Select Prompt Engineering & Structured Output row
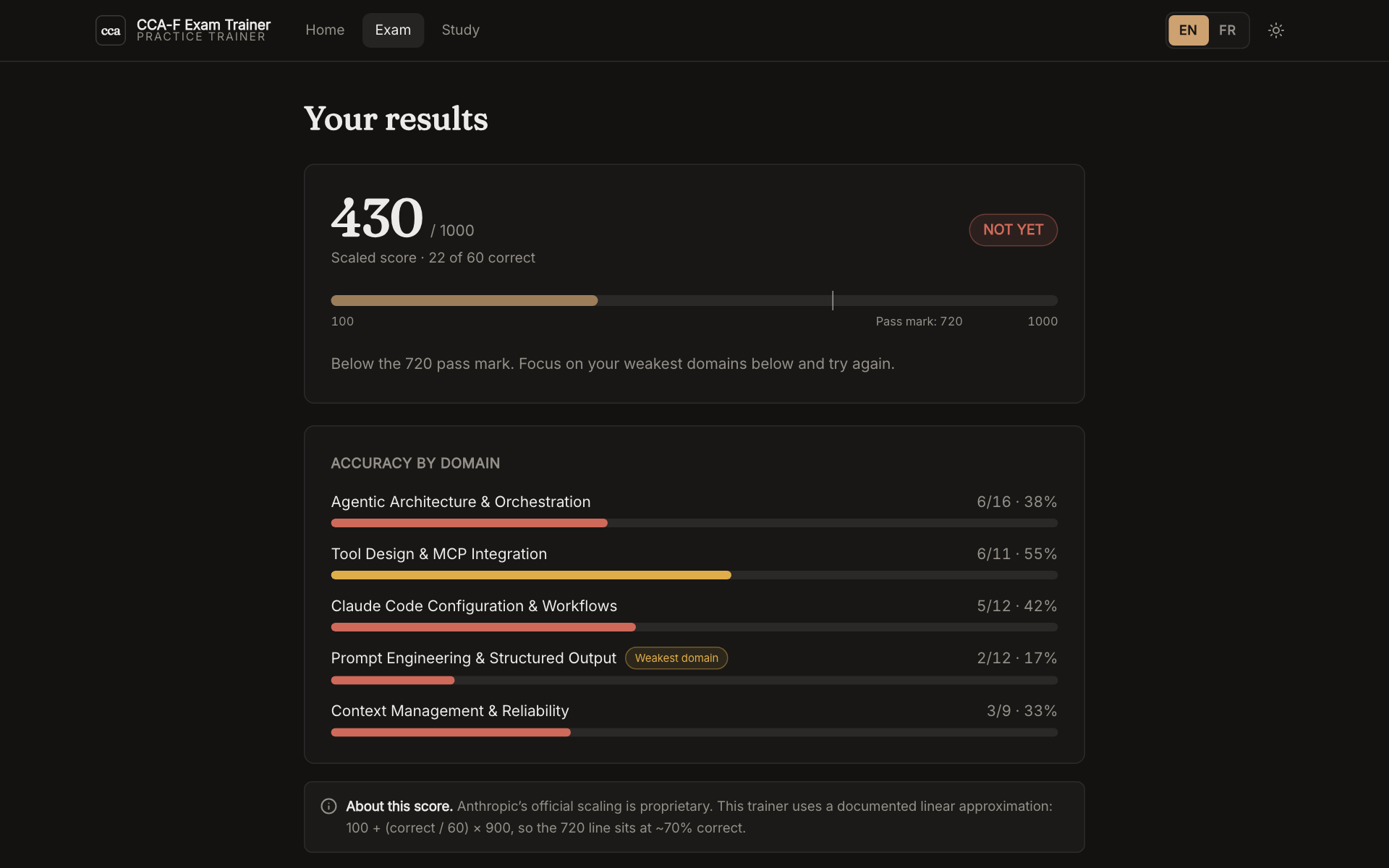 694,666
